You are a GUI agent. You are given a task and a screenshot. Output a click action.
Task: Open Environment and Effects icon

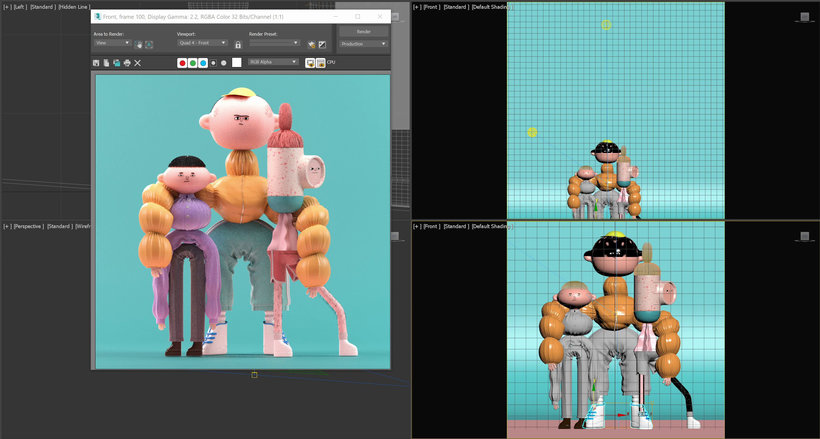(322, 44)
